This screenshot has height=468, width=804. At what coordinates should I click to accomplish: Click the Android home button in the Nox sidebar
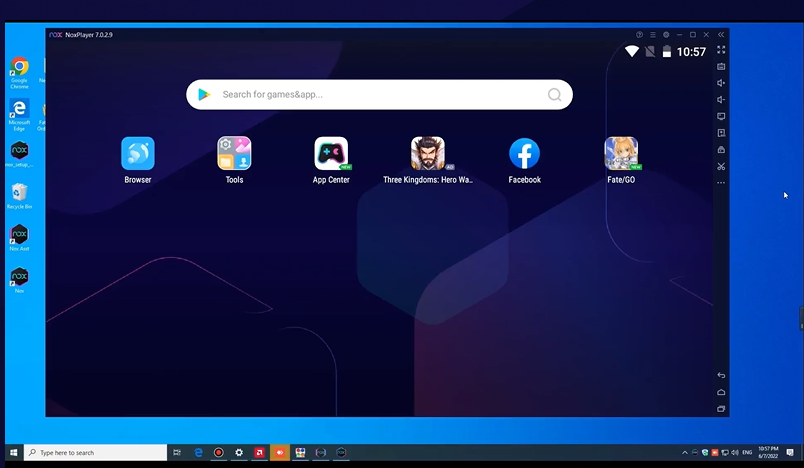pyautogui.click(x=721, y=392)
